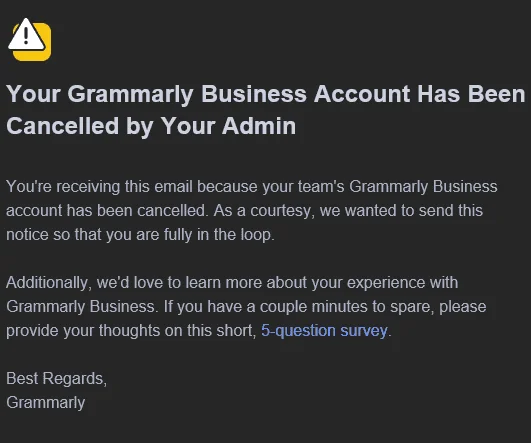This screenshot has height=443, width=531.
Task: Open the 5-question survey link
Action: click(x=324, y=331)
